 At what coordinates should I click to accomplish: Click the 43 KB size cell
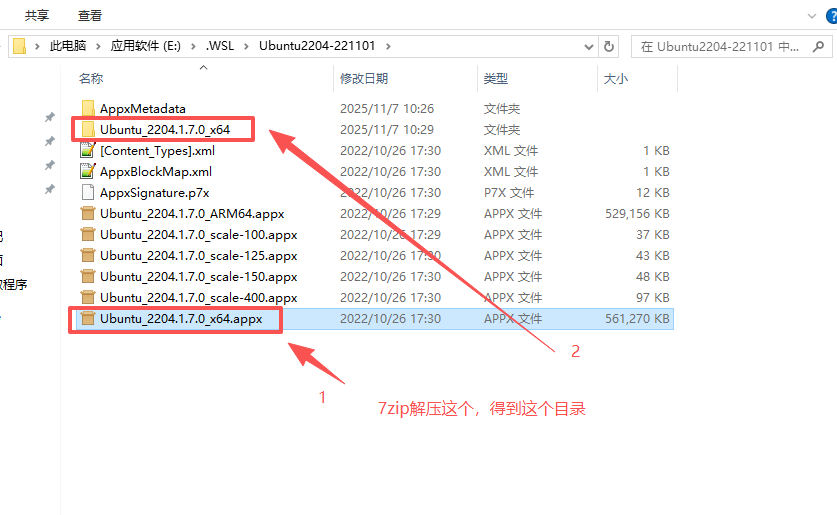click(x=653, y=256)
